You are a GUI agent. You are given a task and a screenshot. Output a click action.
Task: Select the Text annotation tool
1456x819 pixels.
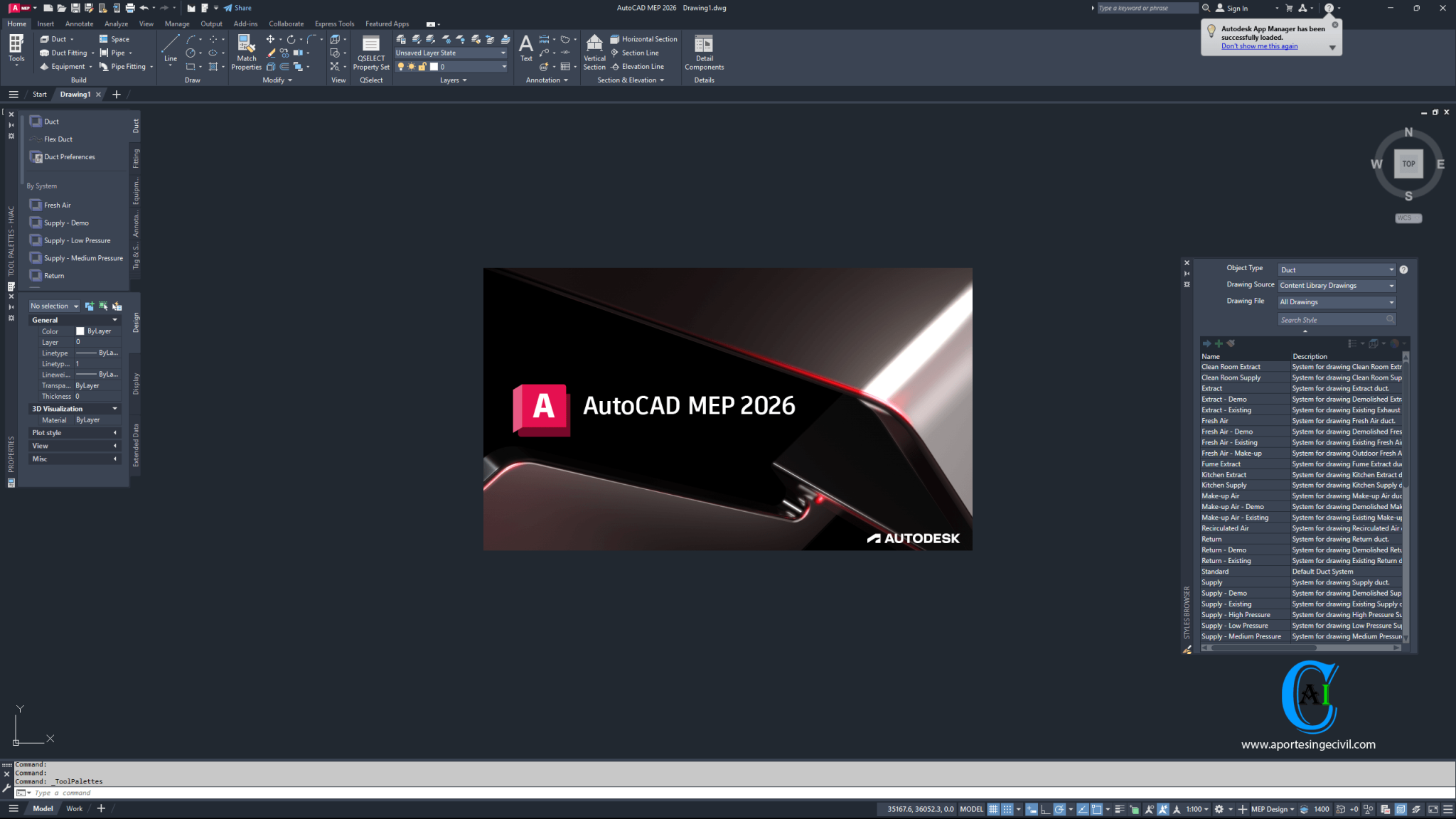point(525,48)
